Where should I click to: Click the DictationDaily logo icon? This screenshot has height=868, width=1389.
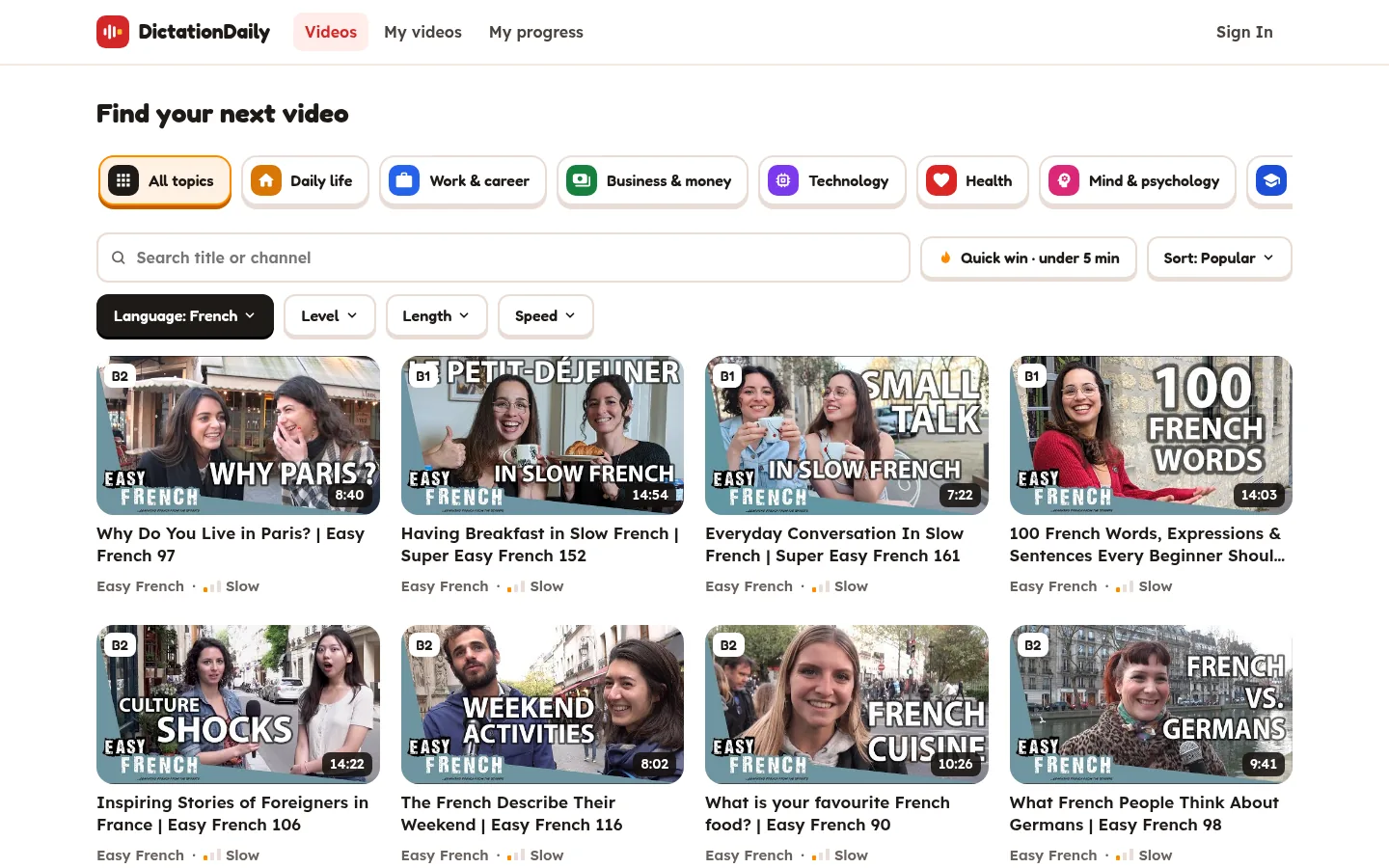113,32
